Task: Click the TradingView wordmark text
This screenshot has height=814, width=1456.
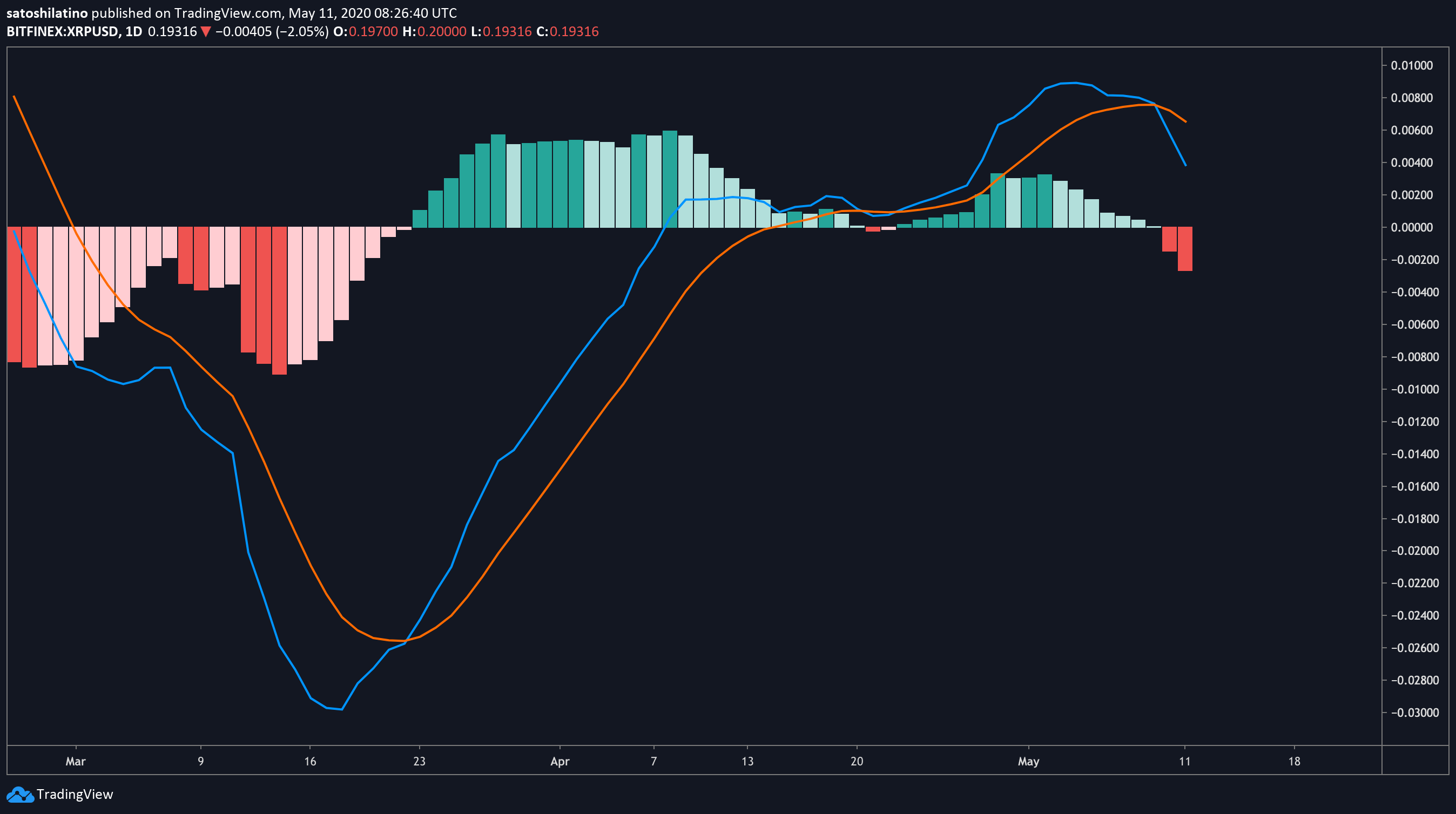Action: click(75, 794)
